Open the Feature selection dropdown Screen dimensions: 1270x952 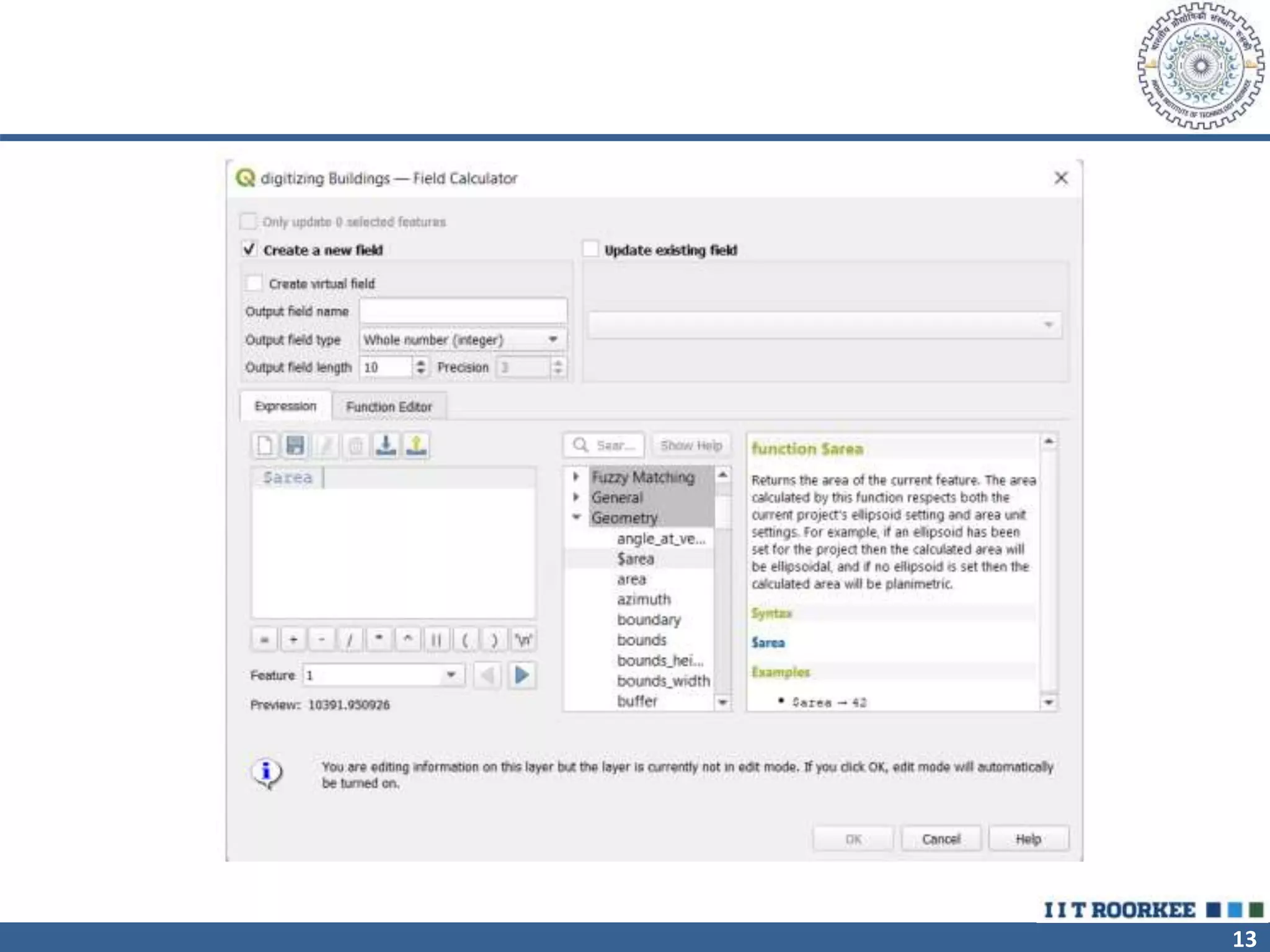click(451, 675)
